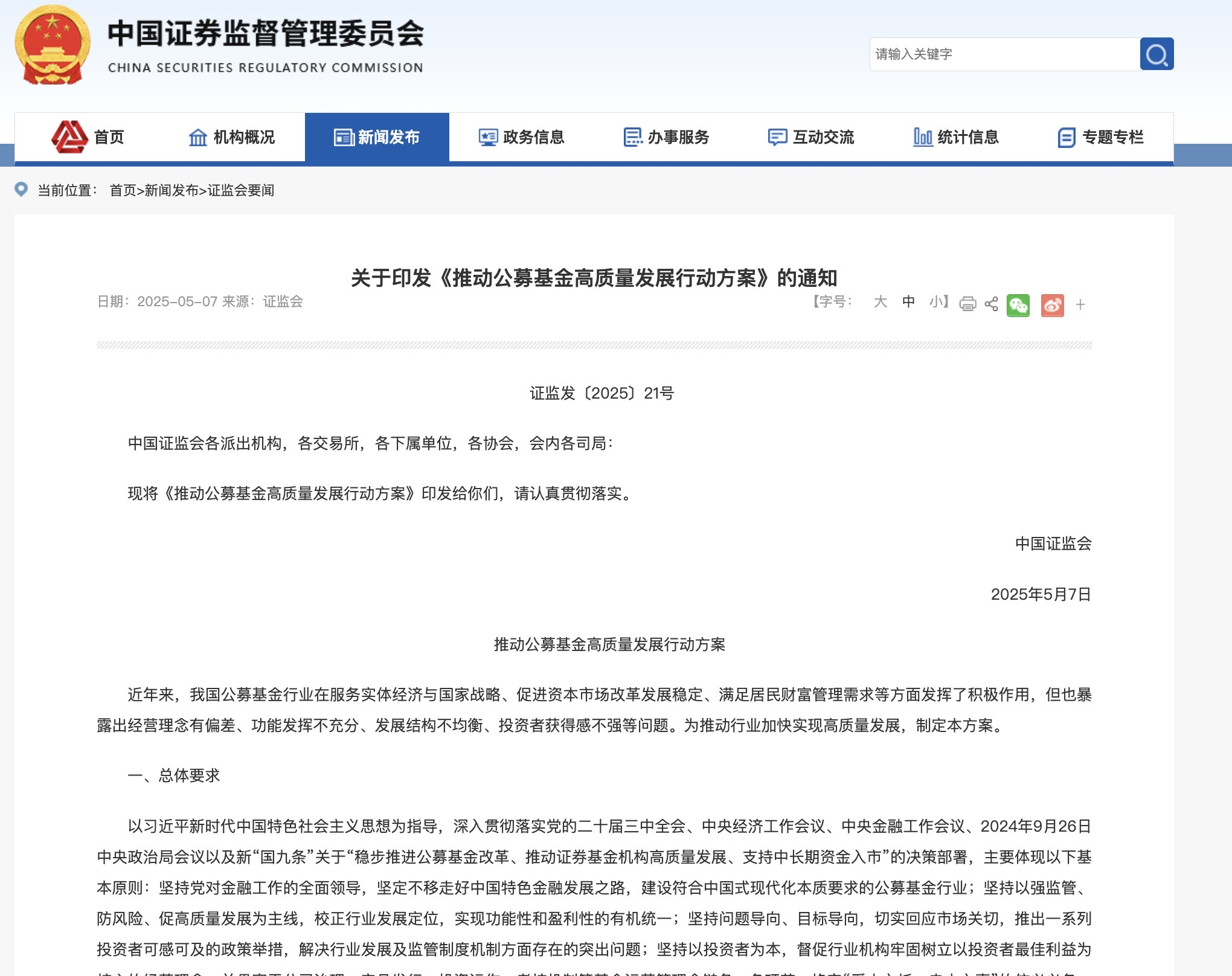Image resolution: width=1232 pixels, height=976 pixels.
Task: Click the section heading 一、总体要求
Action: pos(174,775)
